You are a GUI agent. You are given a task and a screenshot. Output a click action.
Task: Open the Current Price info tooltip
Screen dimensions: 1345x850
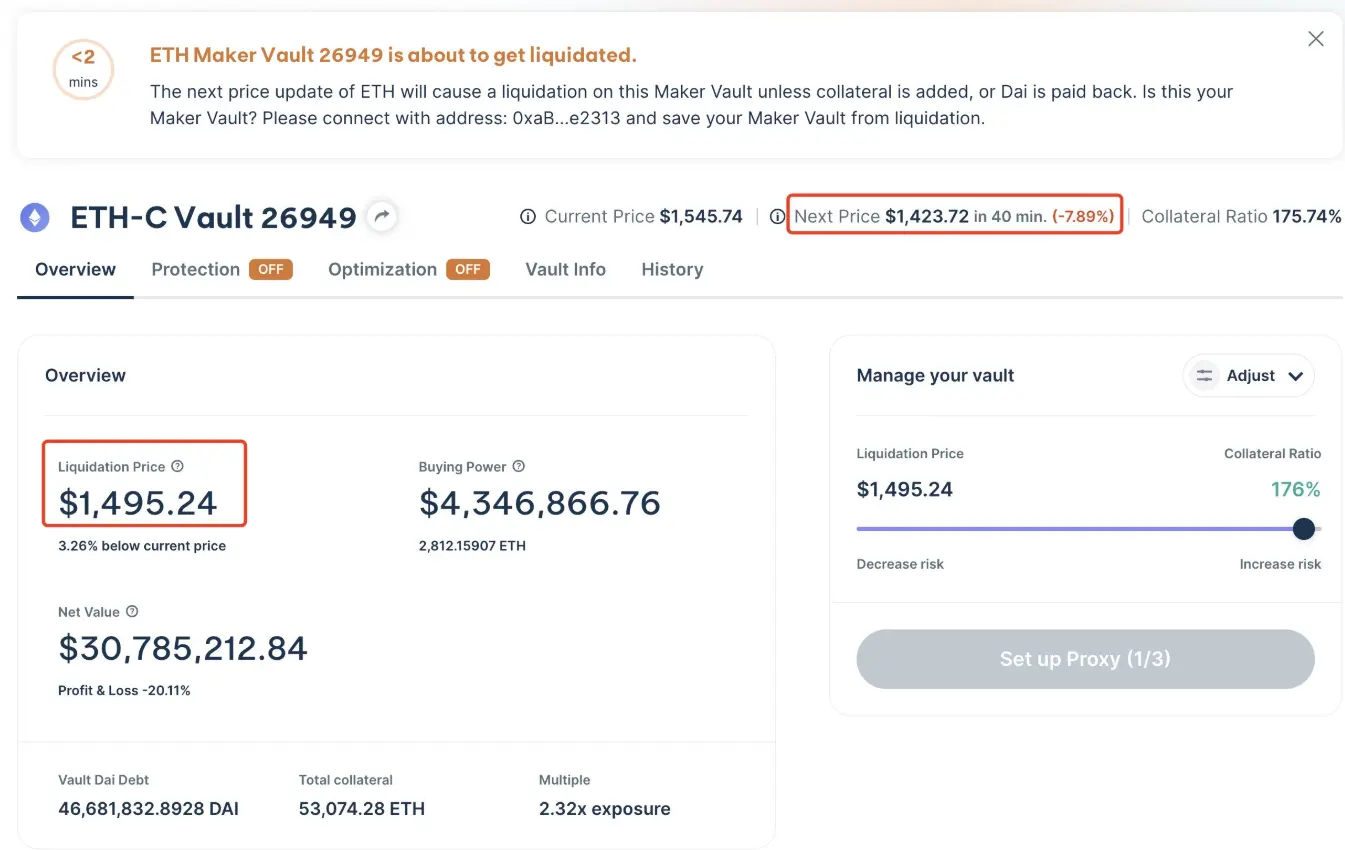tap(527, 216)
